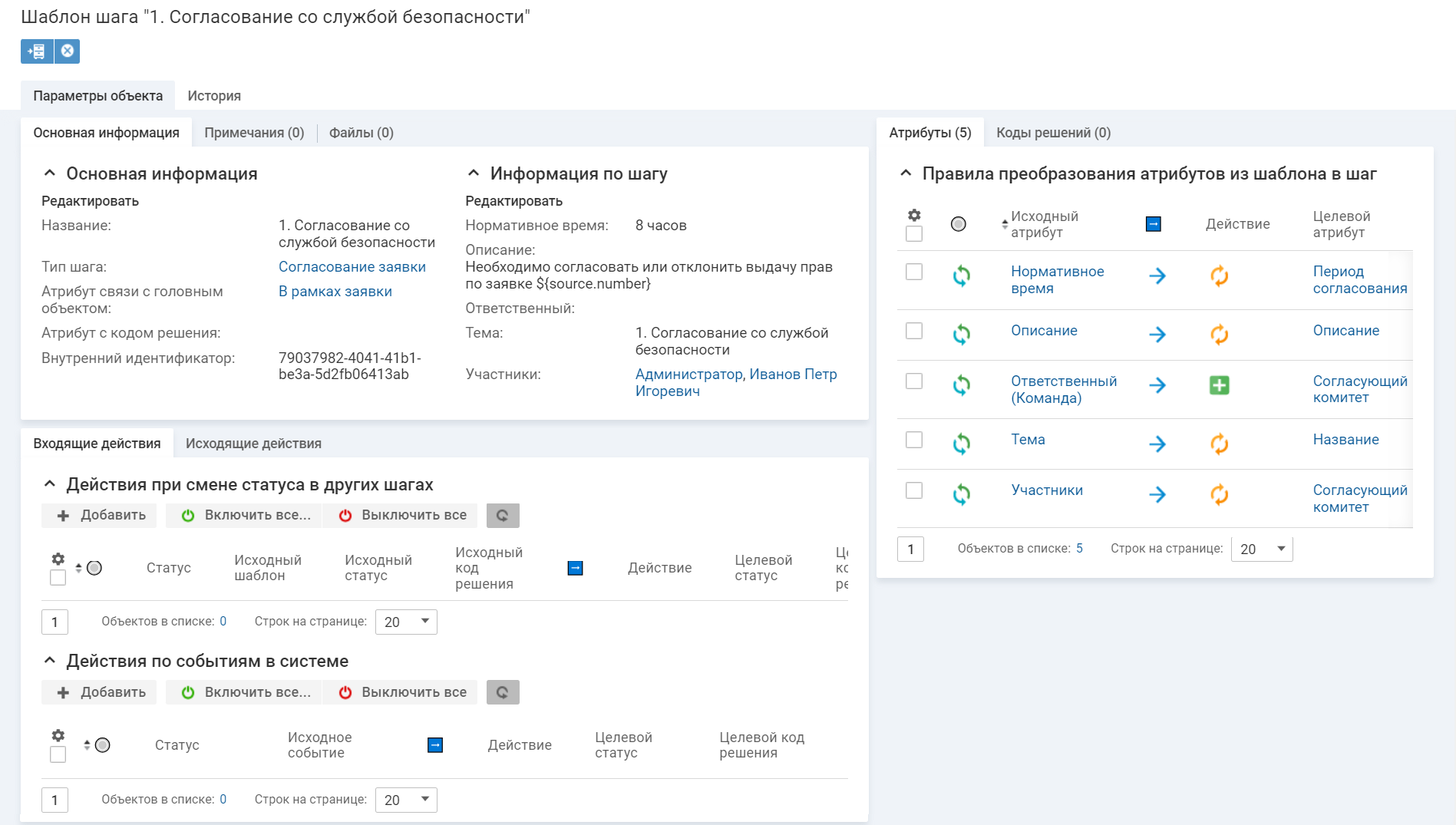The height and width of the screenshot is (825, 1456).
Task: Collapse the Информация по шагу section
Action: (474, 173)
